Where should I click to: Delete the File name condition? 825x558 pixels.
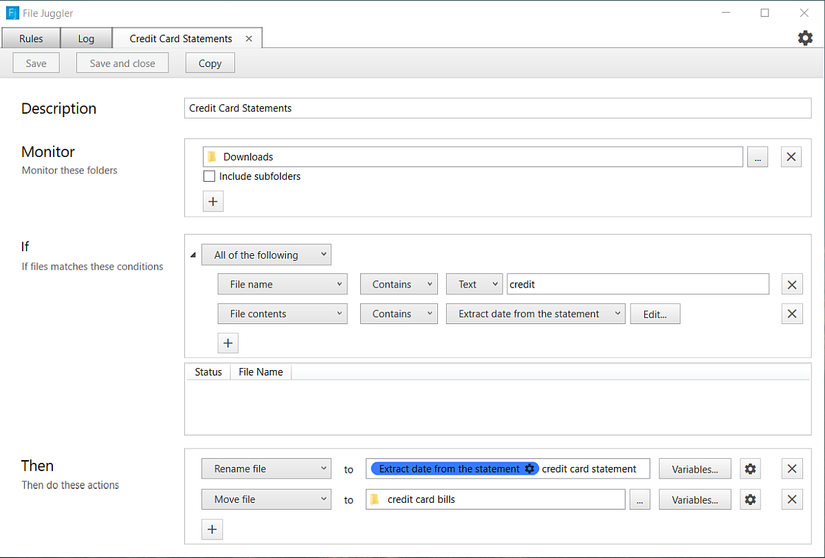tap(792, 285)
